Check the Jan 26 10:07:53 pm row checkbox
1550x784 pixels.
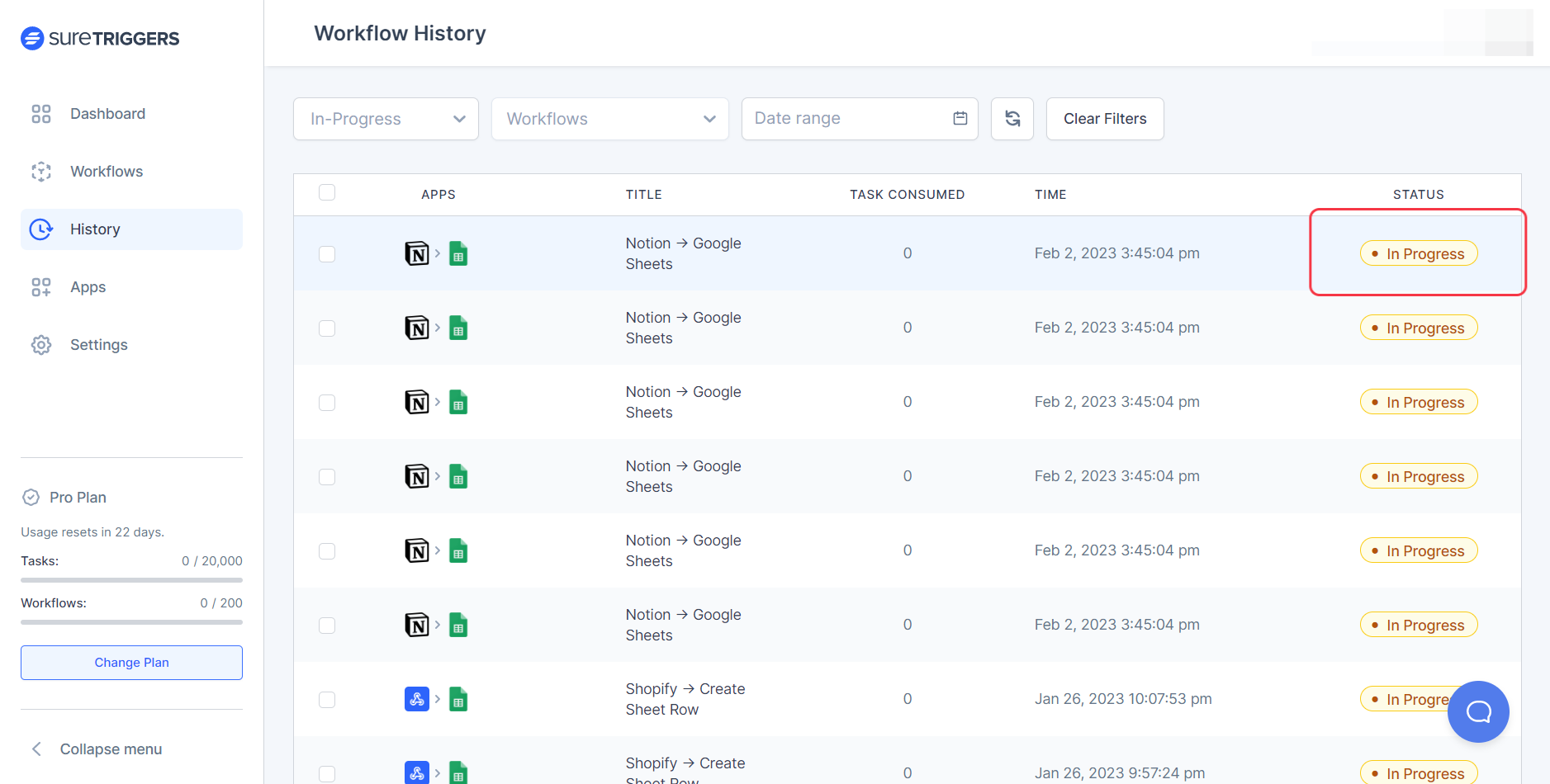327,699
